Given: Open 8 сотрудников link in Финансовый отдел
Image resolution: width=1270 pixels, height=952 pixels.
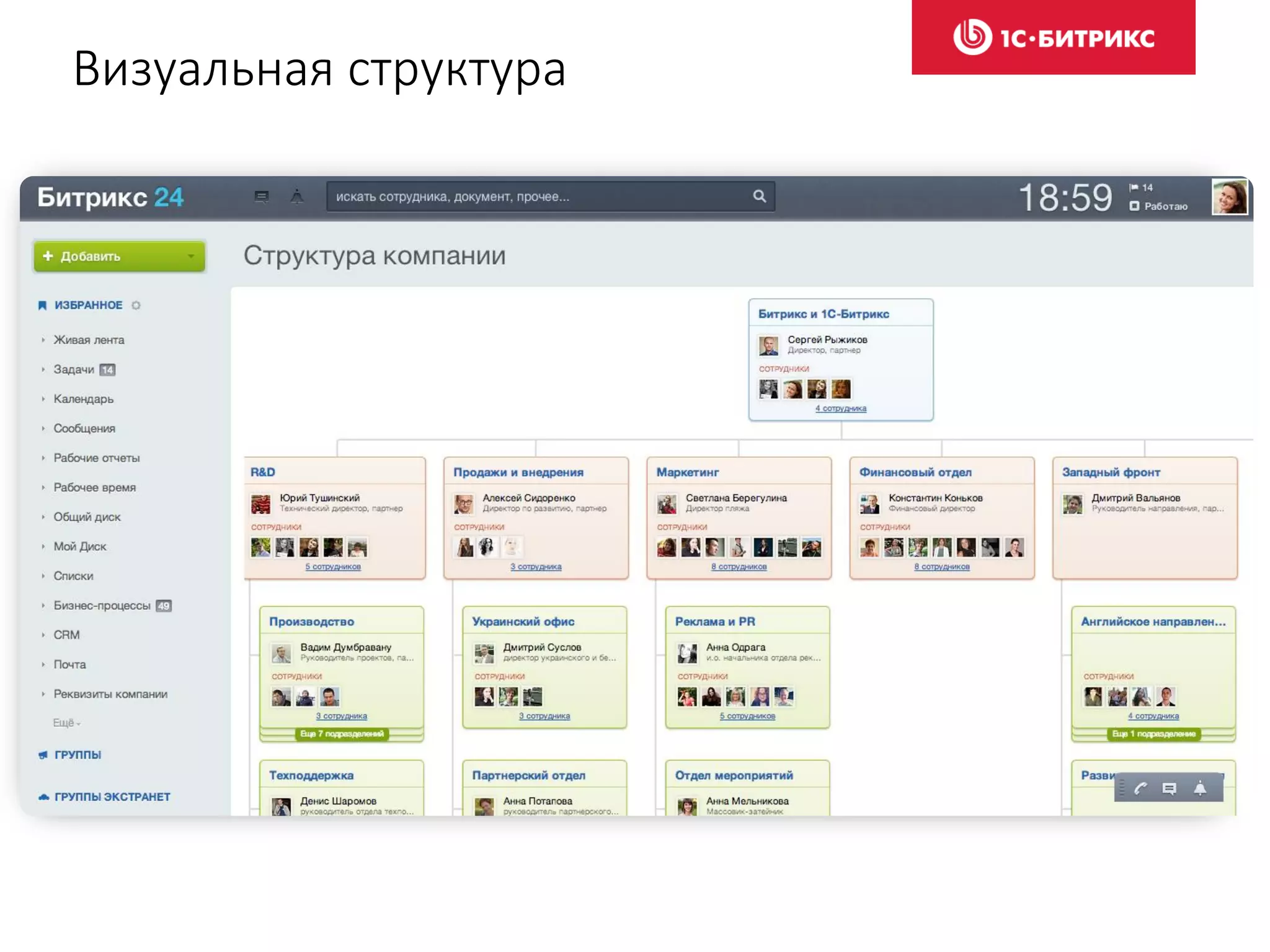Looking at the screenshot, I should [x=942, y=567].
